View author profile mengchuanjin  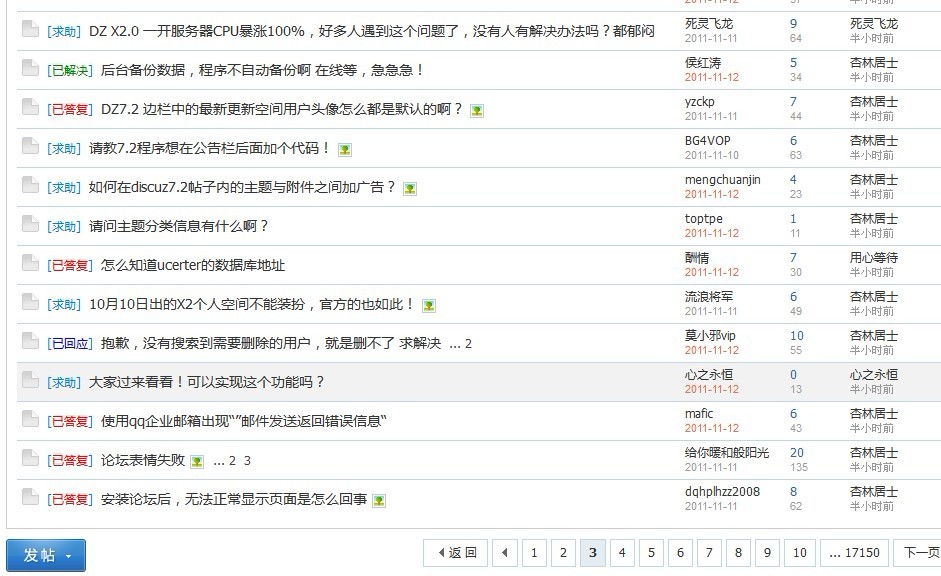coord(723,179)
